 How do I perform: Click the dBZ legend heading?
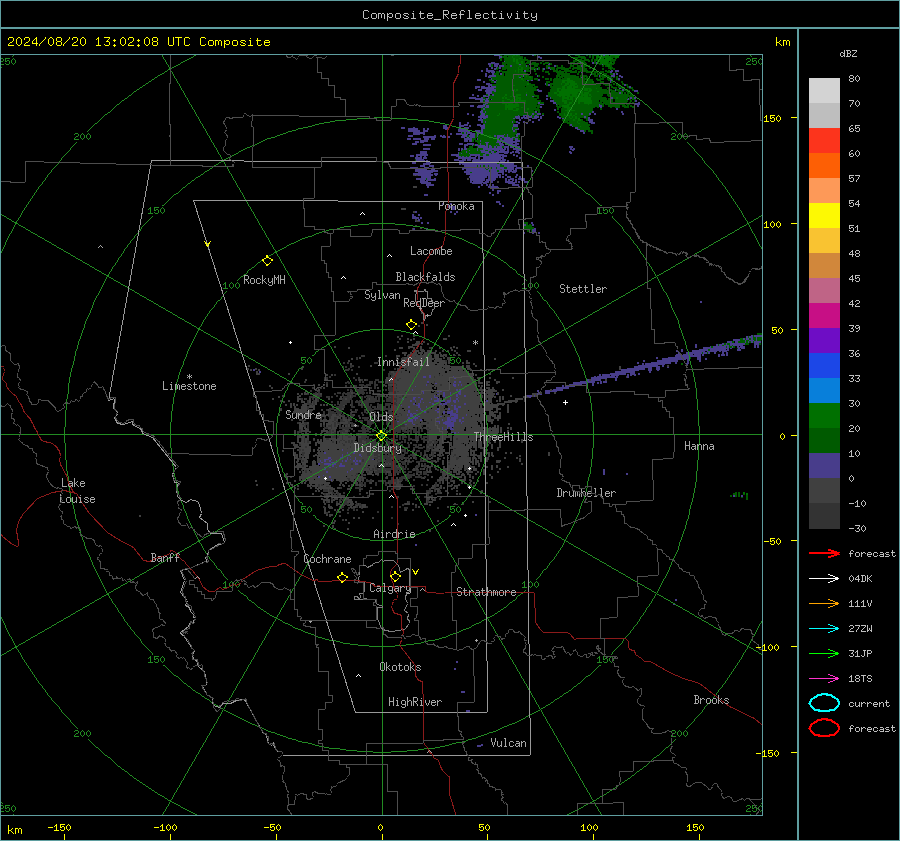pyautogui.click(x=848, y=53)
